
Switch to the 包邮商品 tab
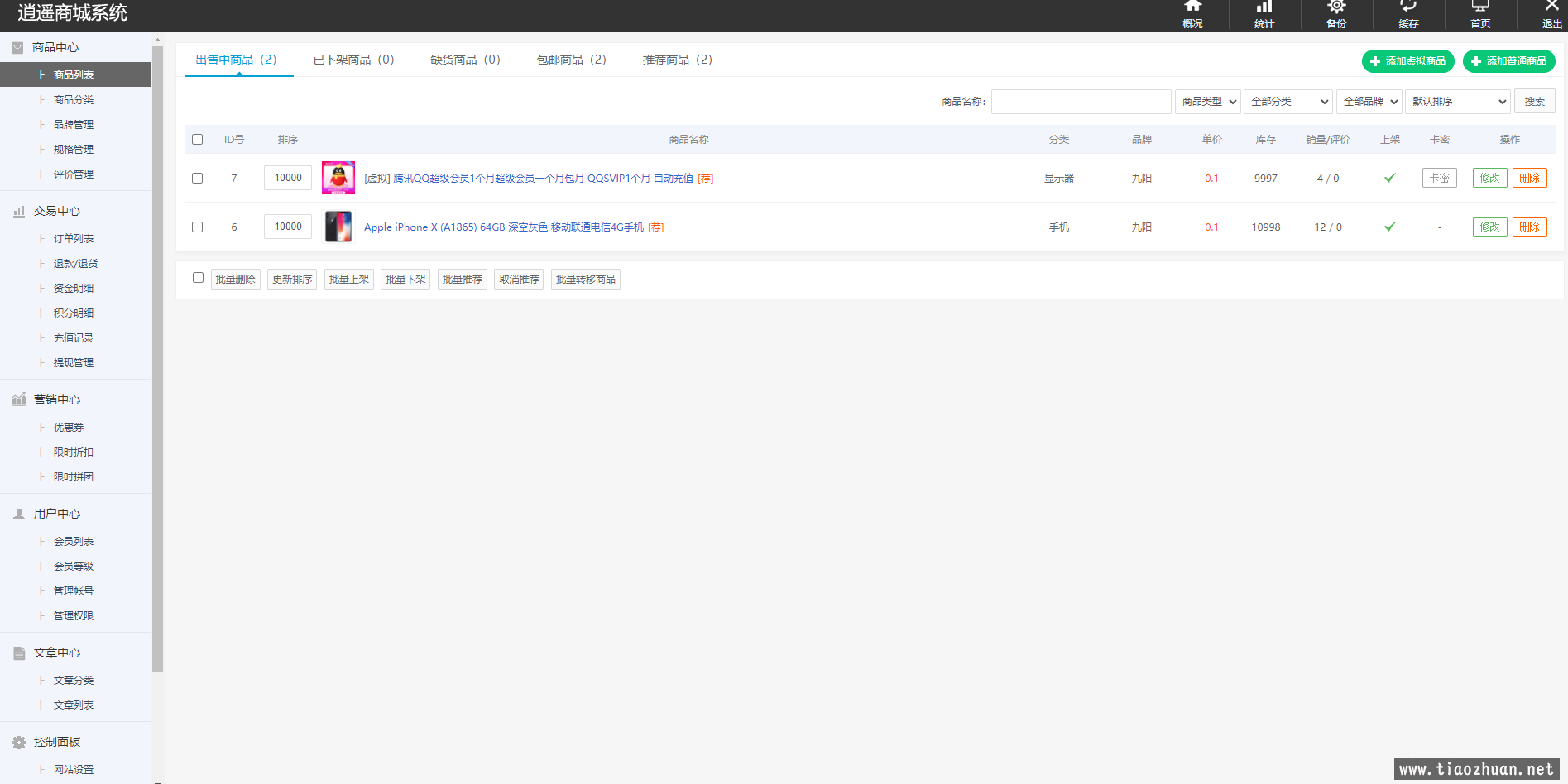(x=572, y=60)
